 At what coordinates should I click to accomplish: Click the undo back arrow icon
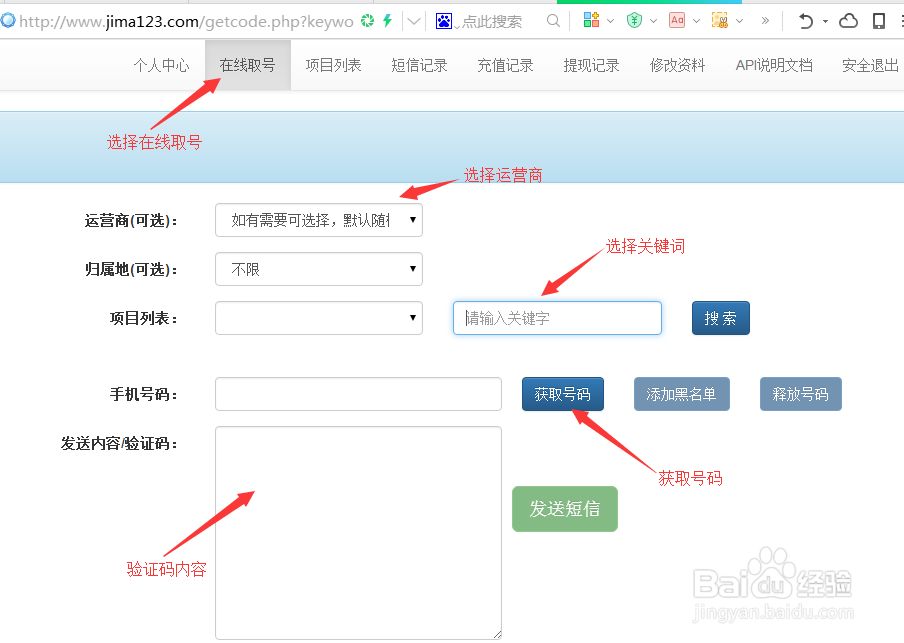[x=805, y=20]
